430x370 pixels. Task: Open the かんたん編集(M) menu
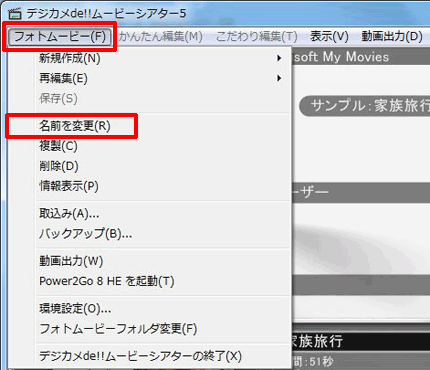point(160,36)
